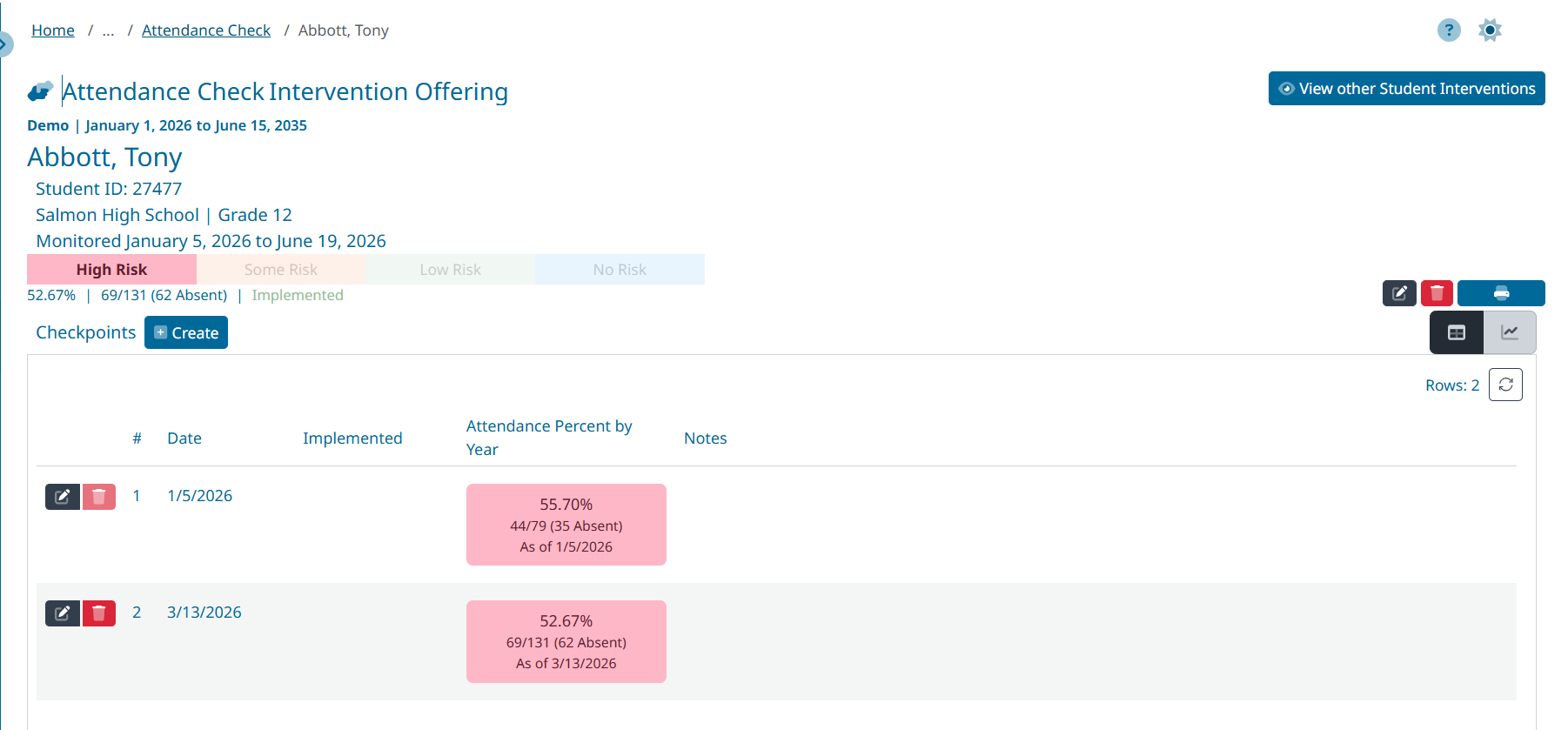
Task: Click the 52.67% attendance percent cell
Action: coord(566,641)
